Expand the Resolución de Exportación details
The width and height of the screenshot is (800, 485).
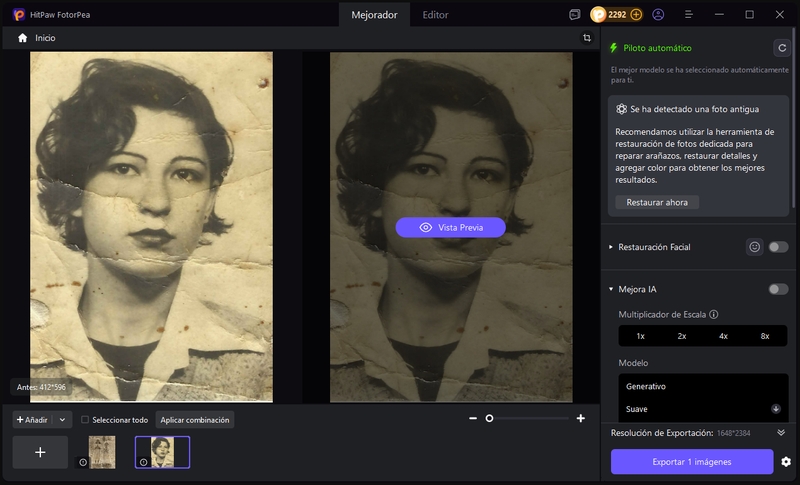pyautogui.click(x=781, y=432)
